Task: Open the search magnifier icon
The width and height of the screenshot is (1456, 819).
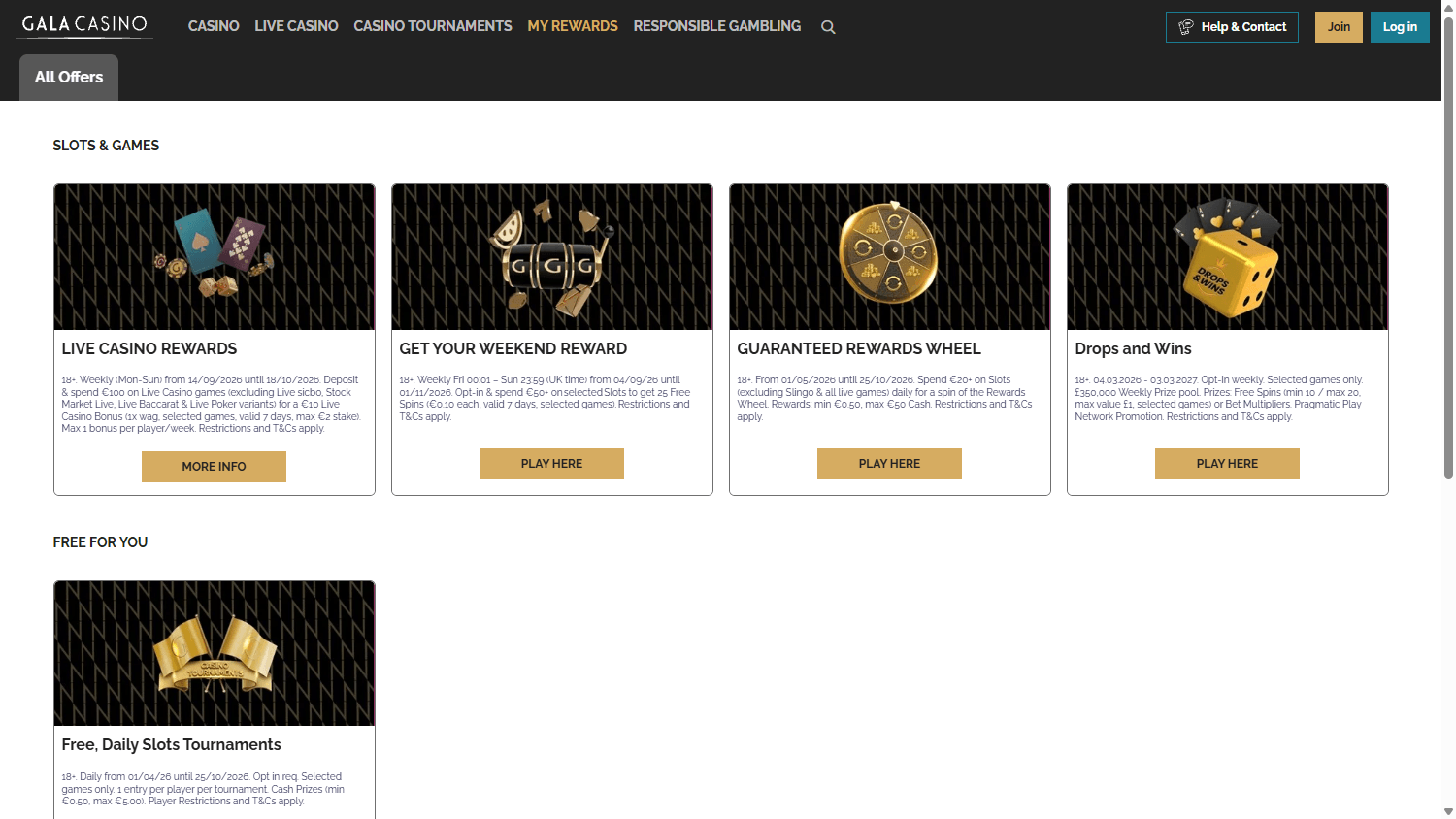Action: click(x=828, y=27)
